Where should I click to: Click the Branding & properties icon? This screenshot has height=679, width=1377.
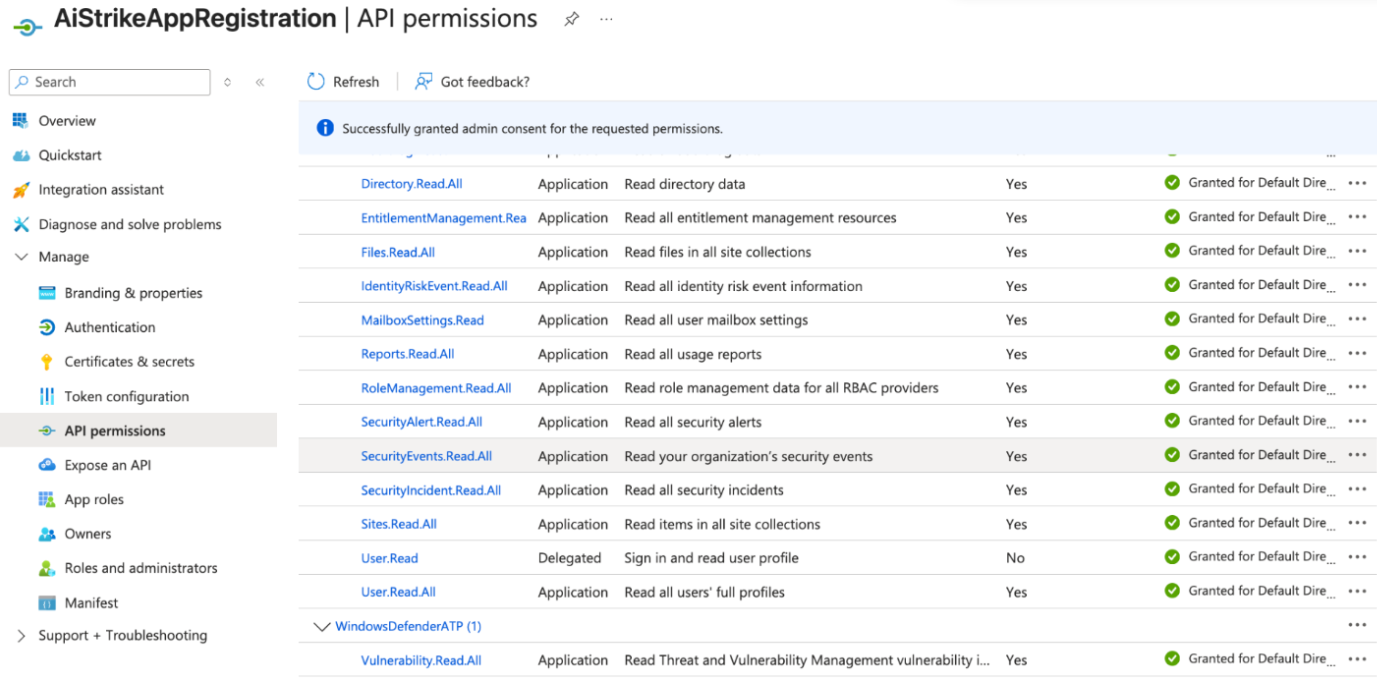(x=46, y=293)
